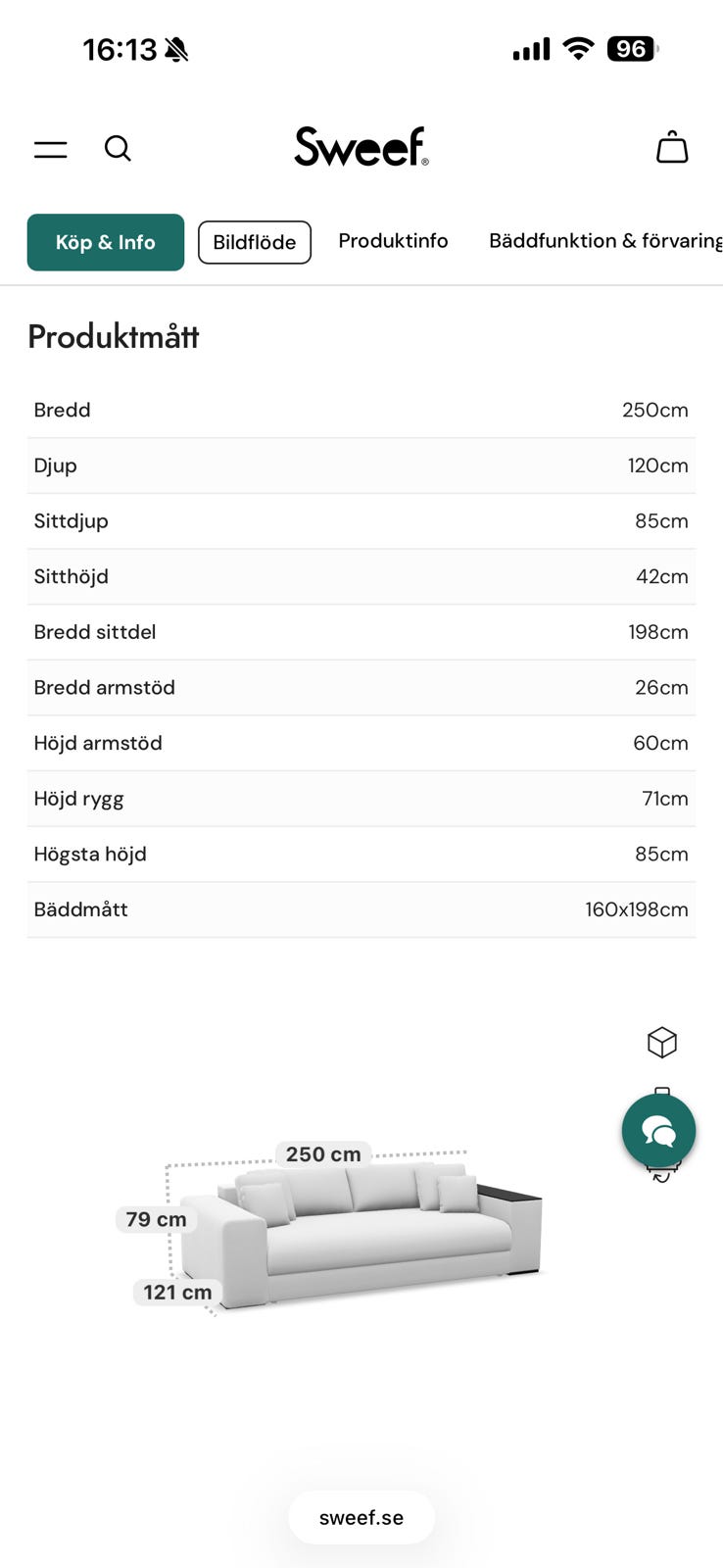Go home via the Sweef logo
The height and width of the screenshot is (1568, 723).
[361, 147]
